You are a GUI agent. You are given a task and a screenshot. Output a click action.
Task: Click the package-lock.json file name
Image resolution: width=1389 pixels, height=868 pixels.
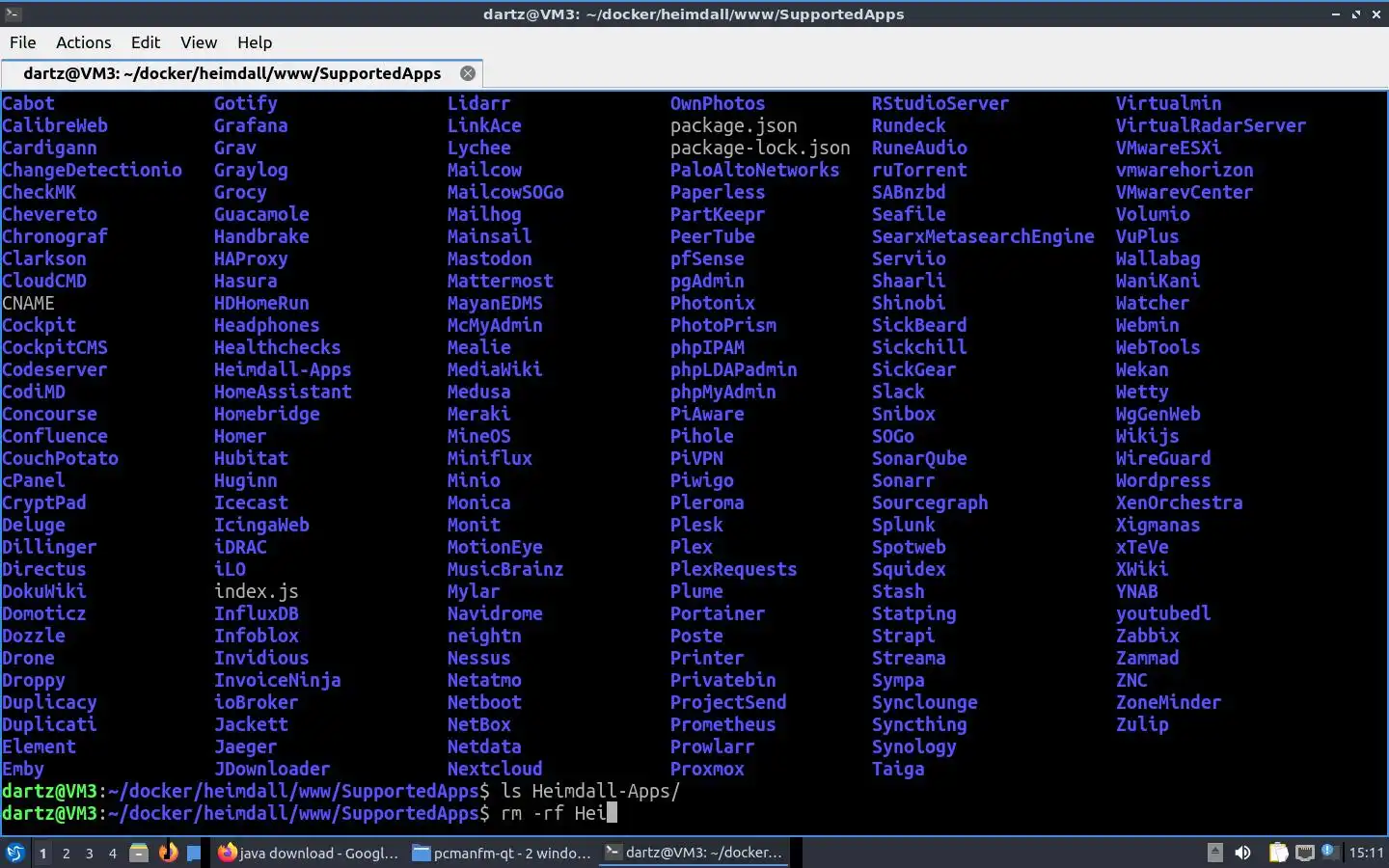[x=760, y=148]
